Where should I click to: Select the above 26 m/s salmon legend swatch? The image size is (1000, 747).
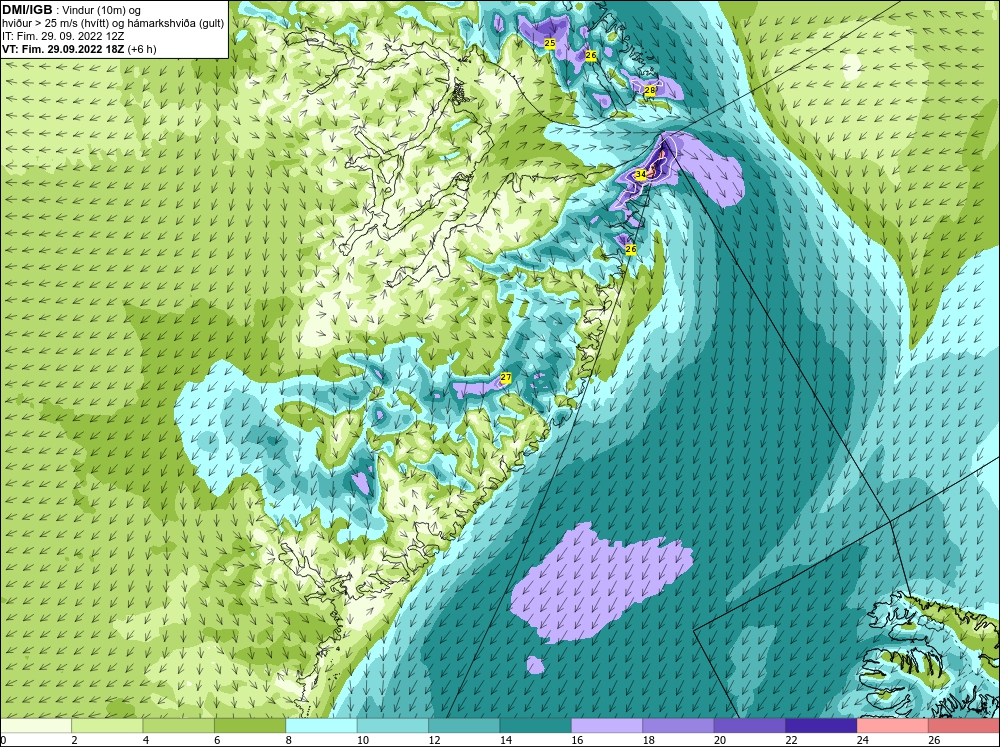coord(964,726)
